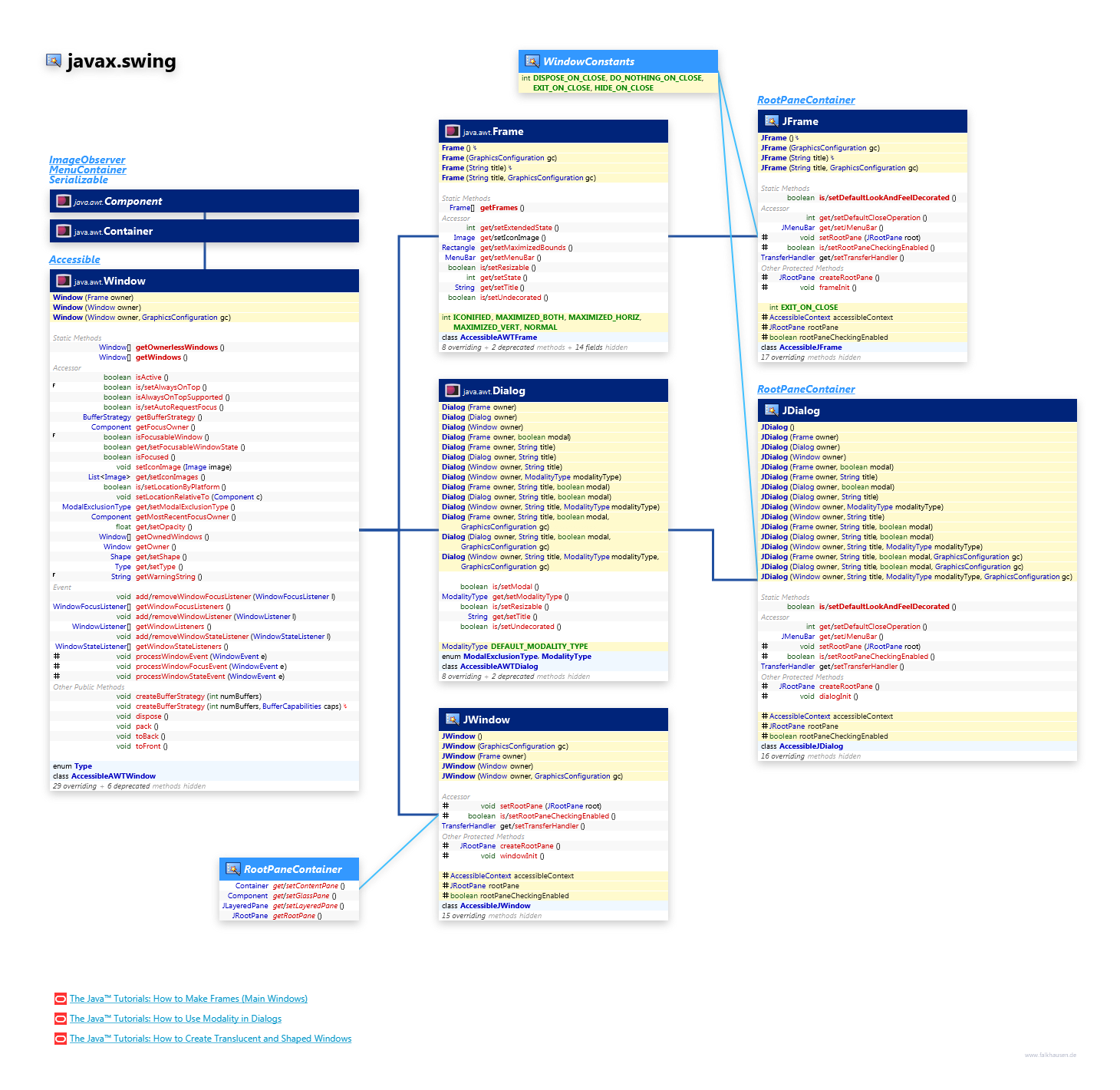This screenshot has height=1090, width=1120.
Task: Click AccessibleJWindow class entry
Action: click(x=495, y=906)
